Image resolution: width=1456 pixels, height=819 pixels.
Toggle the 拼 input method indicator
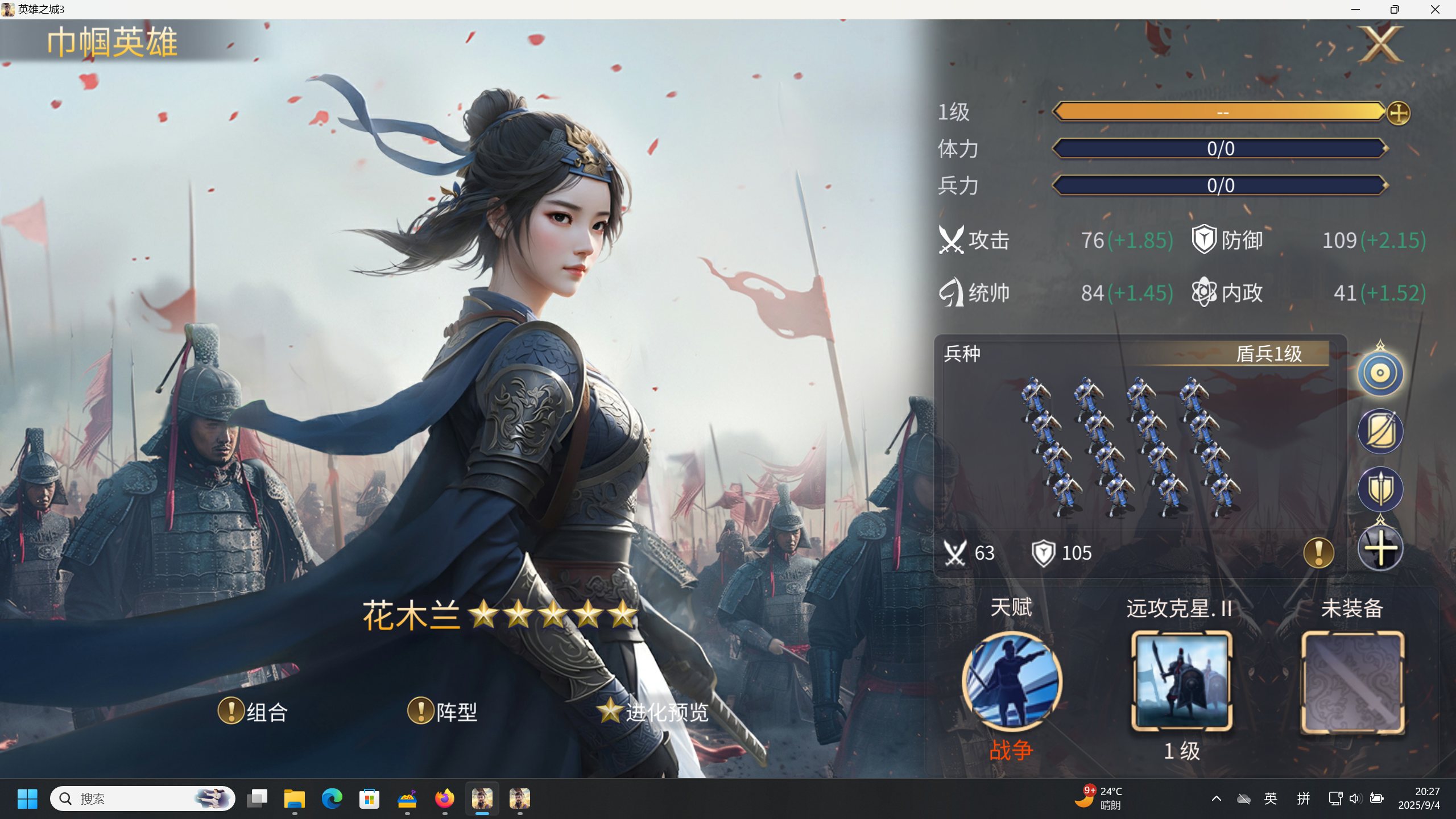click(x=1303, y=799)
